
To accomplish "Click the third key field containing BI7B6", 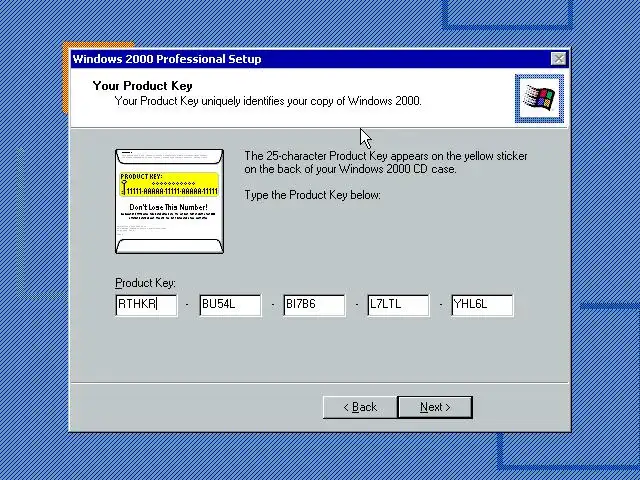I will (314, 305).
